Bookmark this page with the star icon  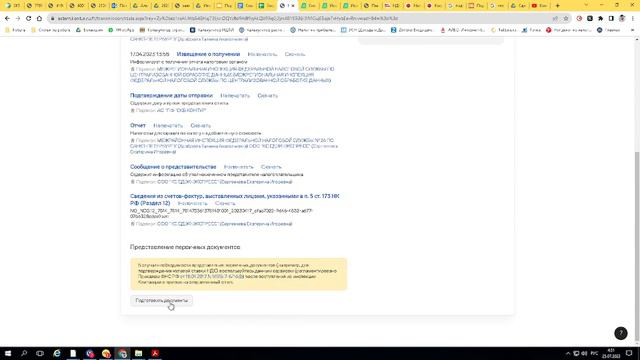click(566, 18)
